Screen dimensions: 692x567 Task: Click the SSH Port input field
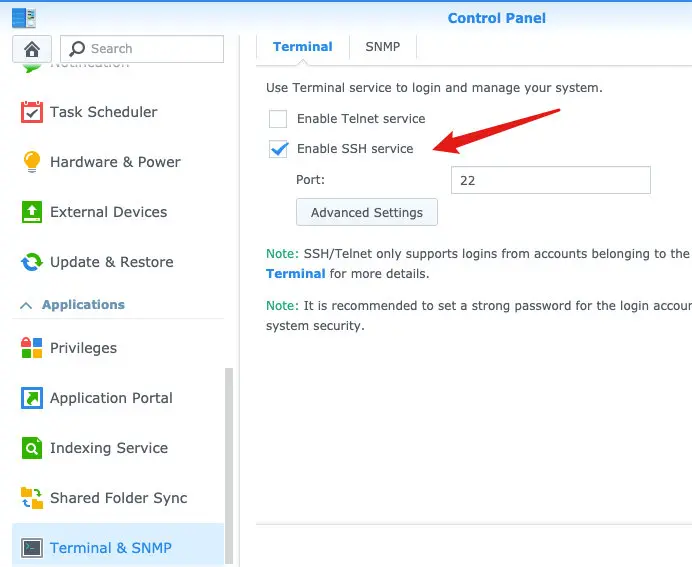[550, 180]
